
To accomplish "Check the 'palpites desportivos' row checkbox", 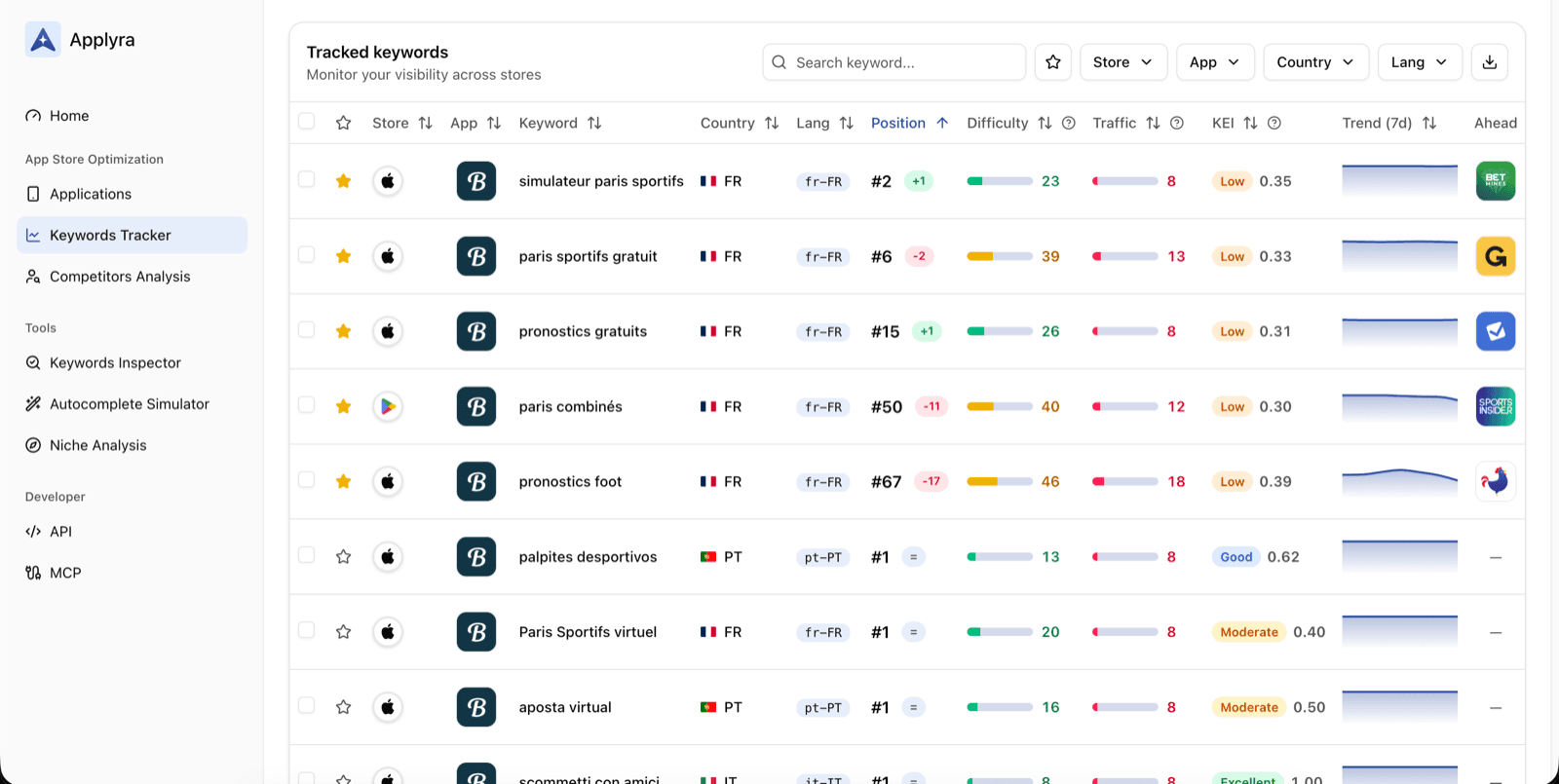I will pyautogui.click(x=306, y=554).
